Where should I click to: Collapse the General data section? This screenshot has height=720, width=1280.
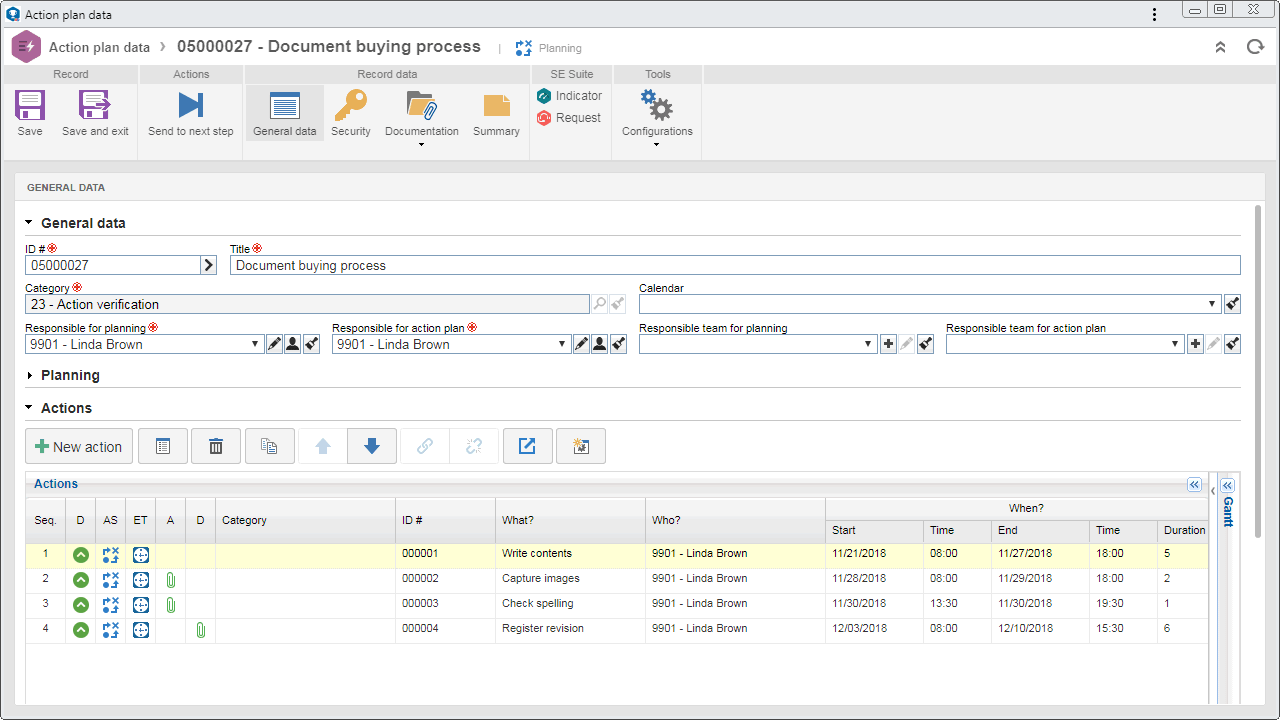click(30, 223)
